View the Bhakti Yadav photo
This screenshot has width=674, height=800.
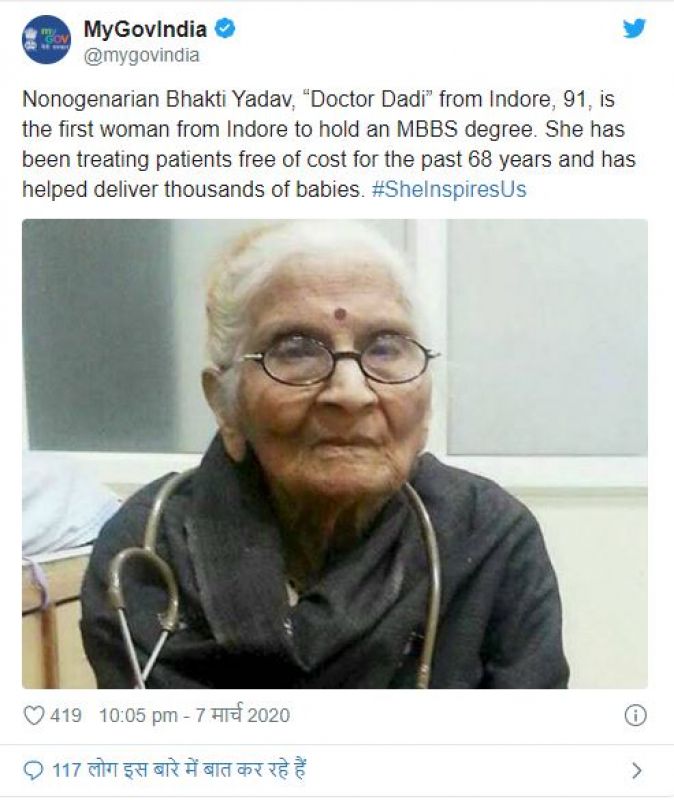pos(335,454)
